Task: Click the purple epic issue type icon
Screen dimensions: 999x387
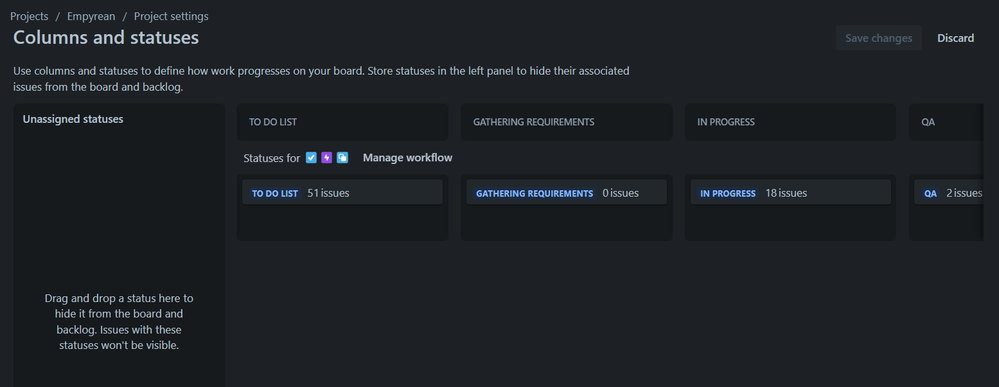Action: click(x=327, y=157)
